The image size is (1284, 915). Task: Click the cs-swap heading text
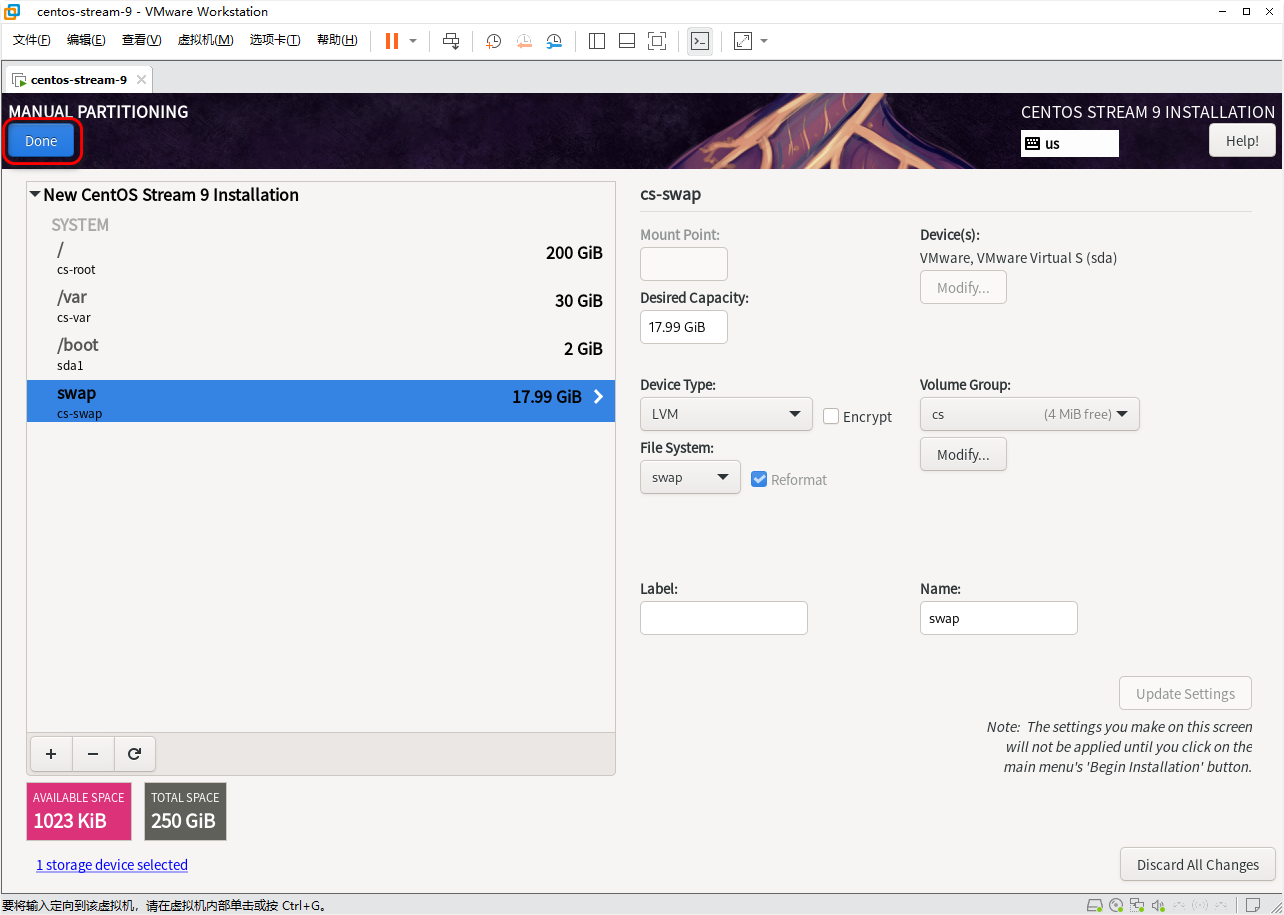(x=670, y=195)
